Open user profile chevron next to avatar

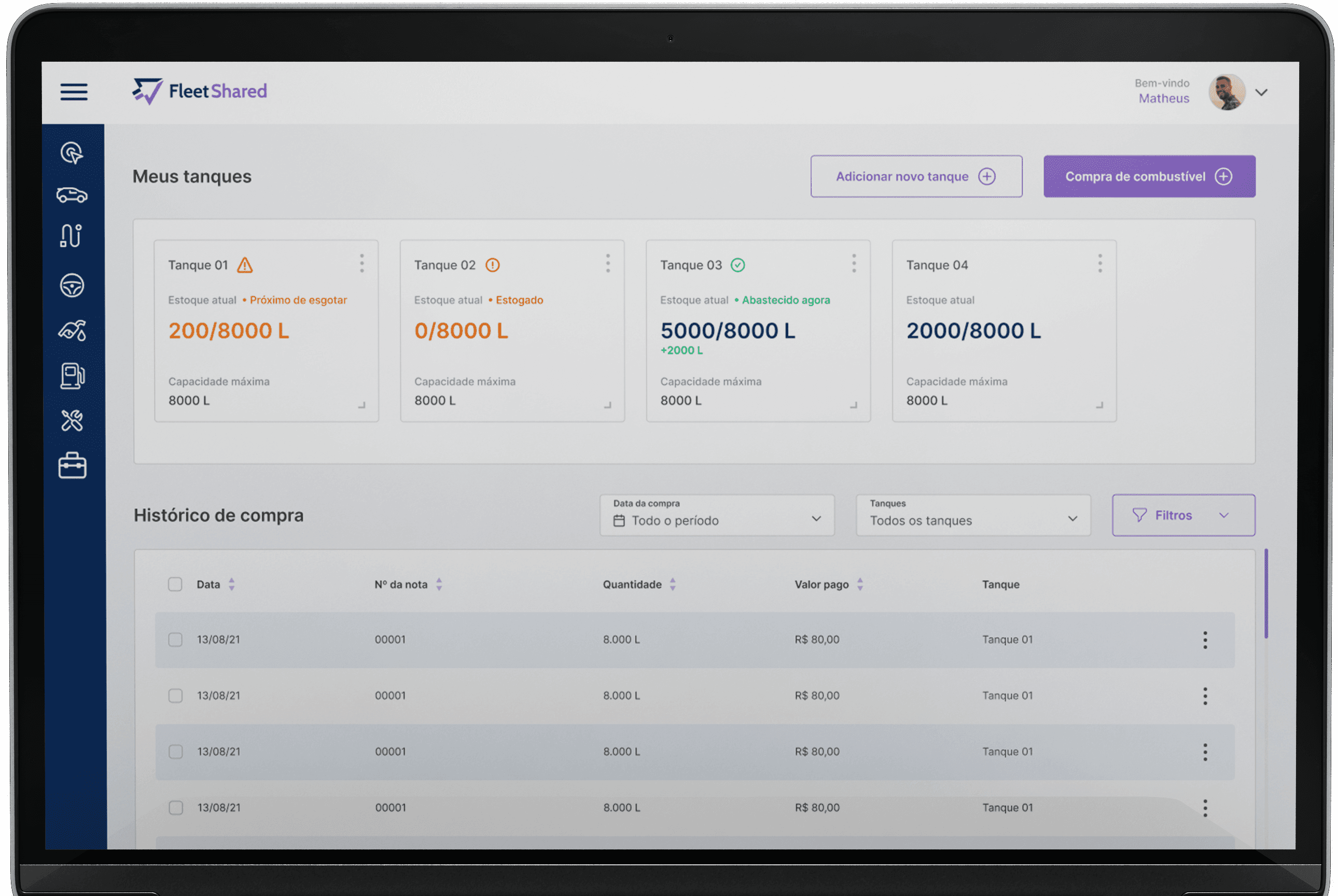[1261, 92]
